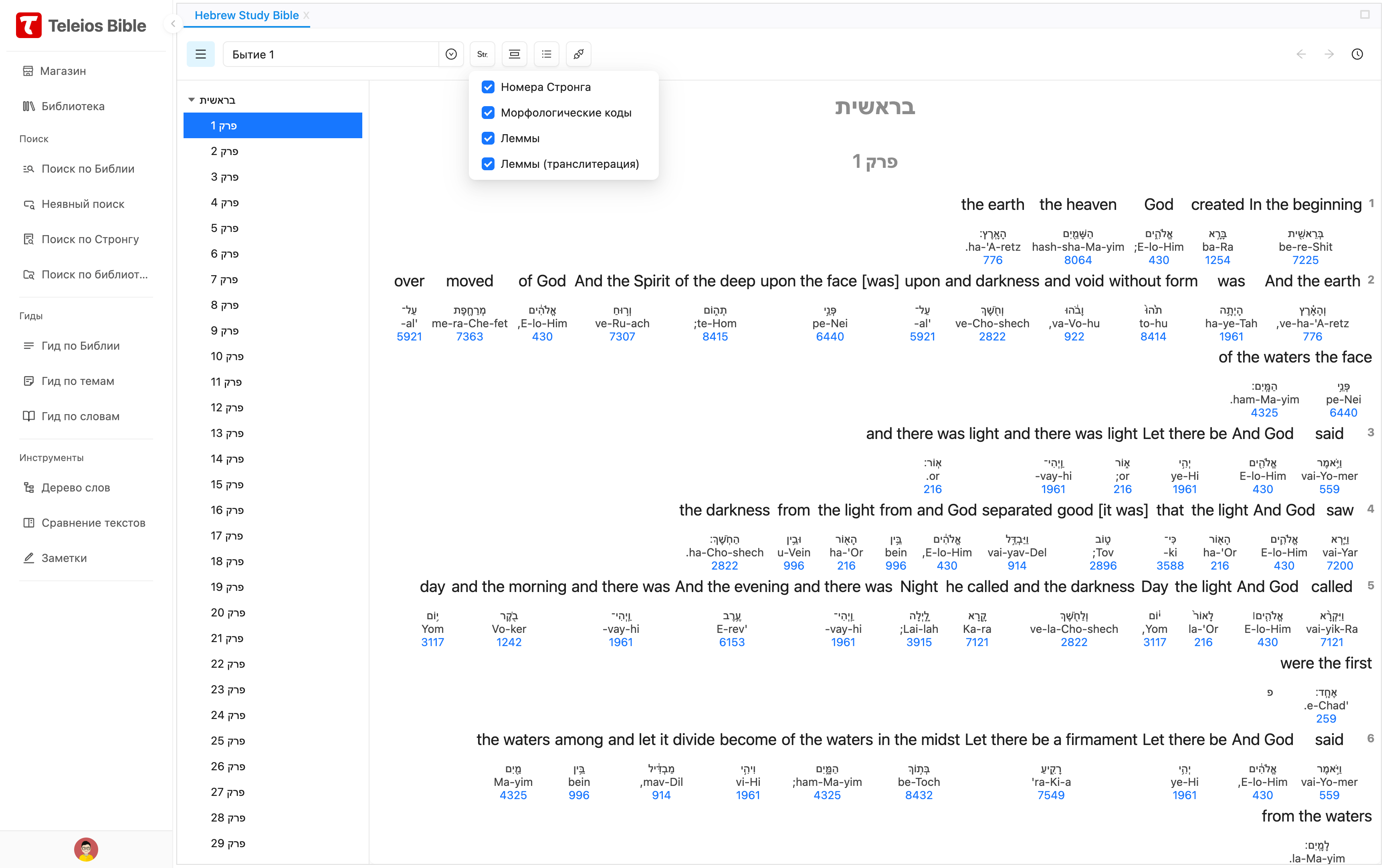Uncheck the Номера Стронга checkbox
Image resolution: width=1385 pixels, height=868 pixels.
[x=488, y=87]
